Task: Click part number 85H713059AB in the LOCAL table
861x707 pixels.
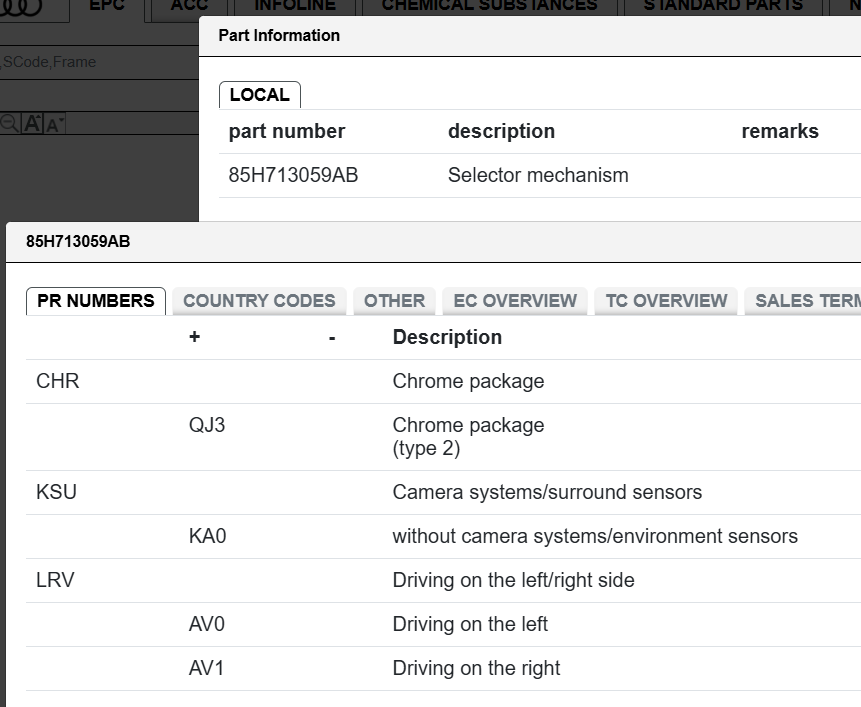Action: click(293, 175)
